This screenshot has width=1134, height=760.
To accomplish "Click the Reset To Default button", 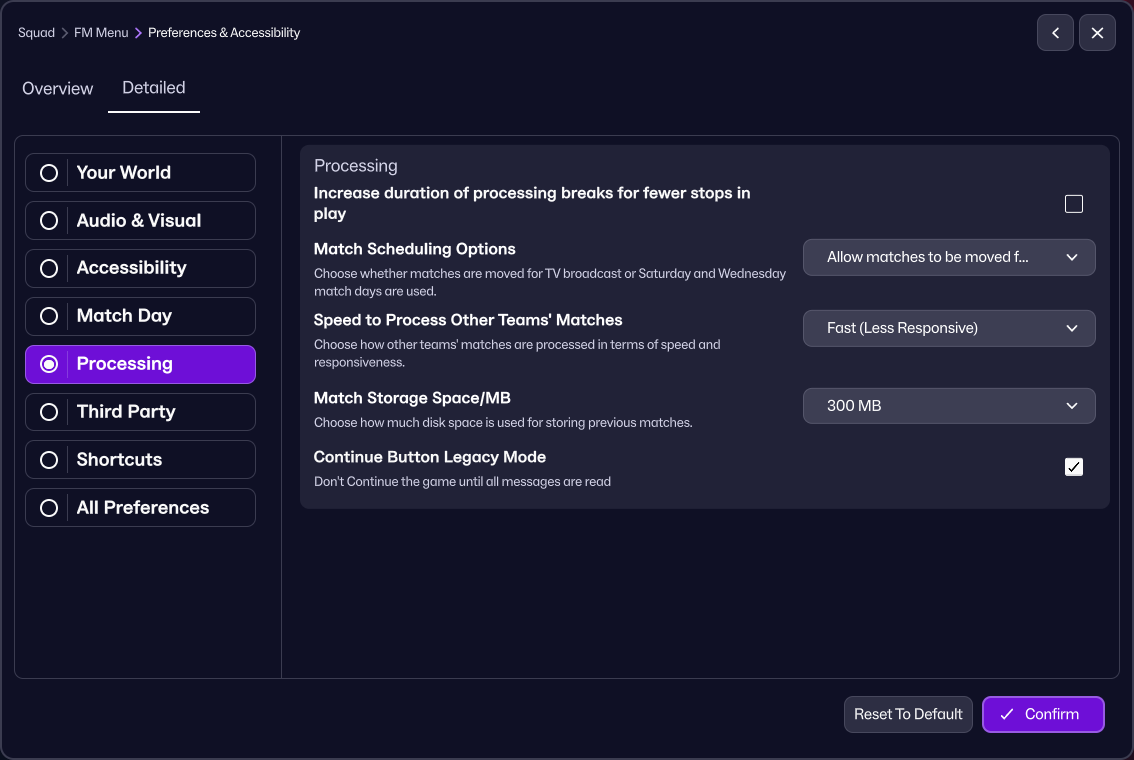I will 908,714.
